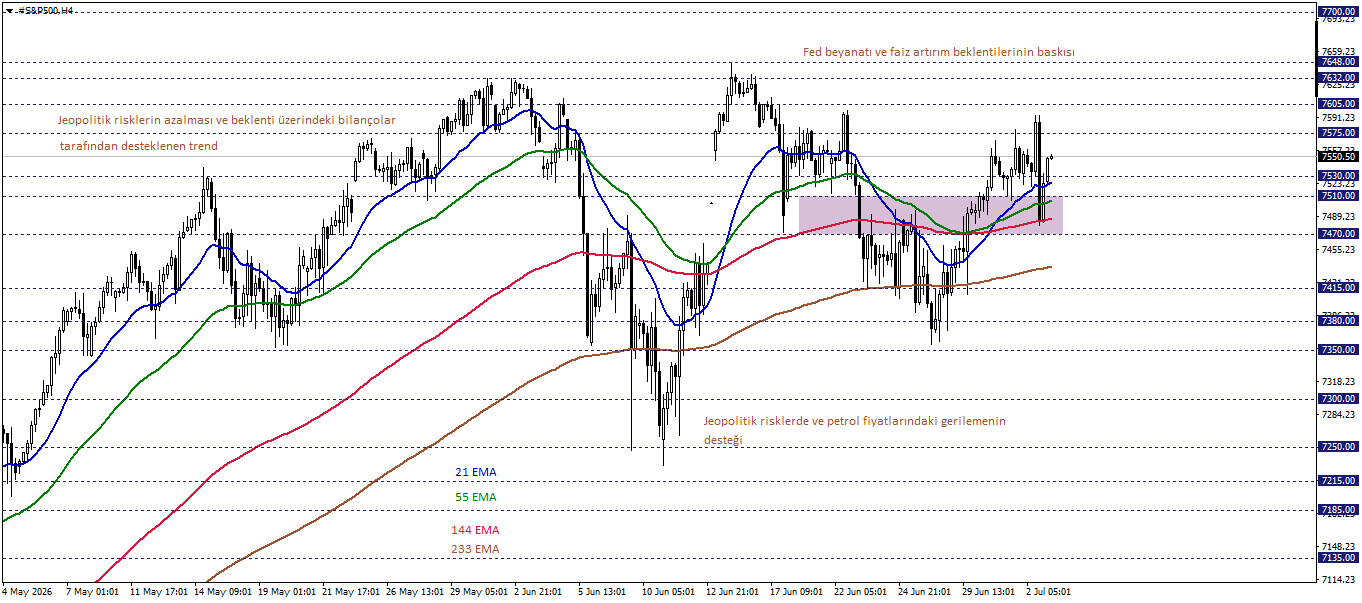Image resolution: width=1362 pixels, height=603 pixels.
Task: Click the chart menu triangle beside #S&P500,H4
Action: [9, 9]
